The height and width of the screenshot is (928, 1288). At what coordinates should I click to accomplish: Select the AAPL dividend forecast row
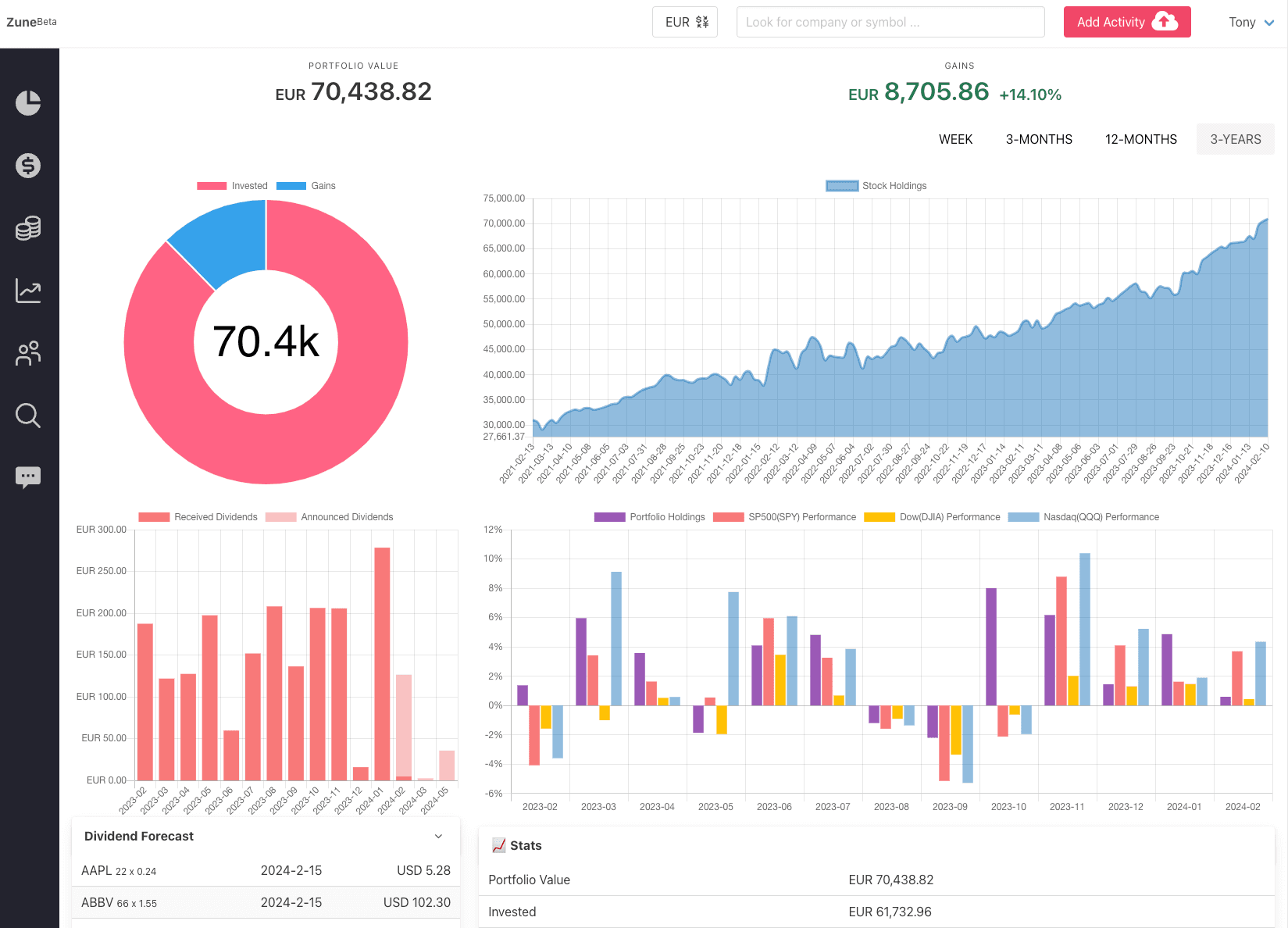click(x=266, y=870)
